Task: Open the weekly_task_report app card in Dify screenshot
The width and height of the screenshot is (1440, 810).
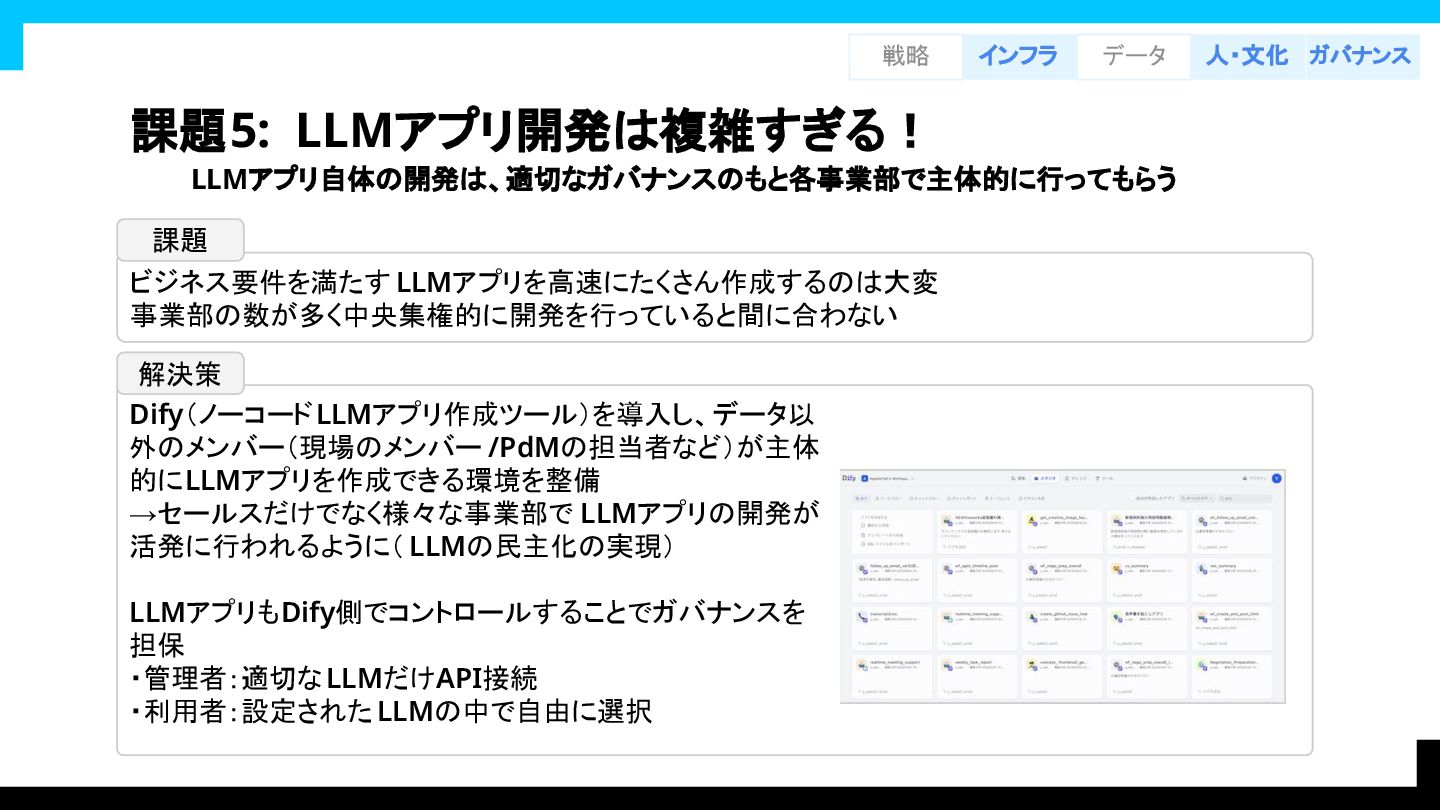Action: point(977,676)
